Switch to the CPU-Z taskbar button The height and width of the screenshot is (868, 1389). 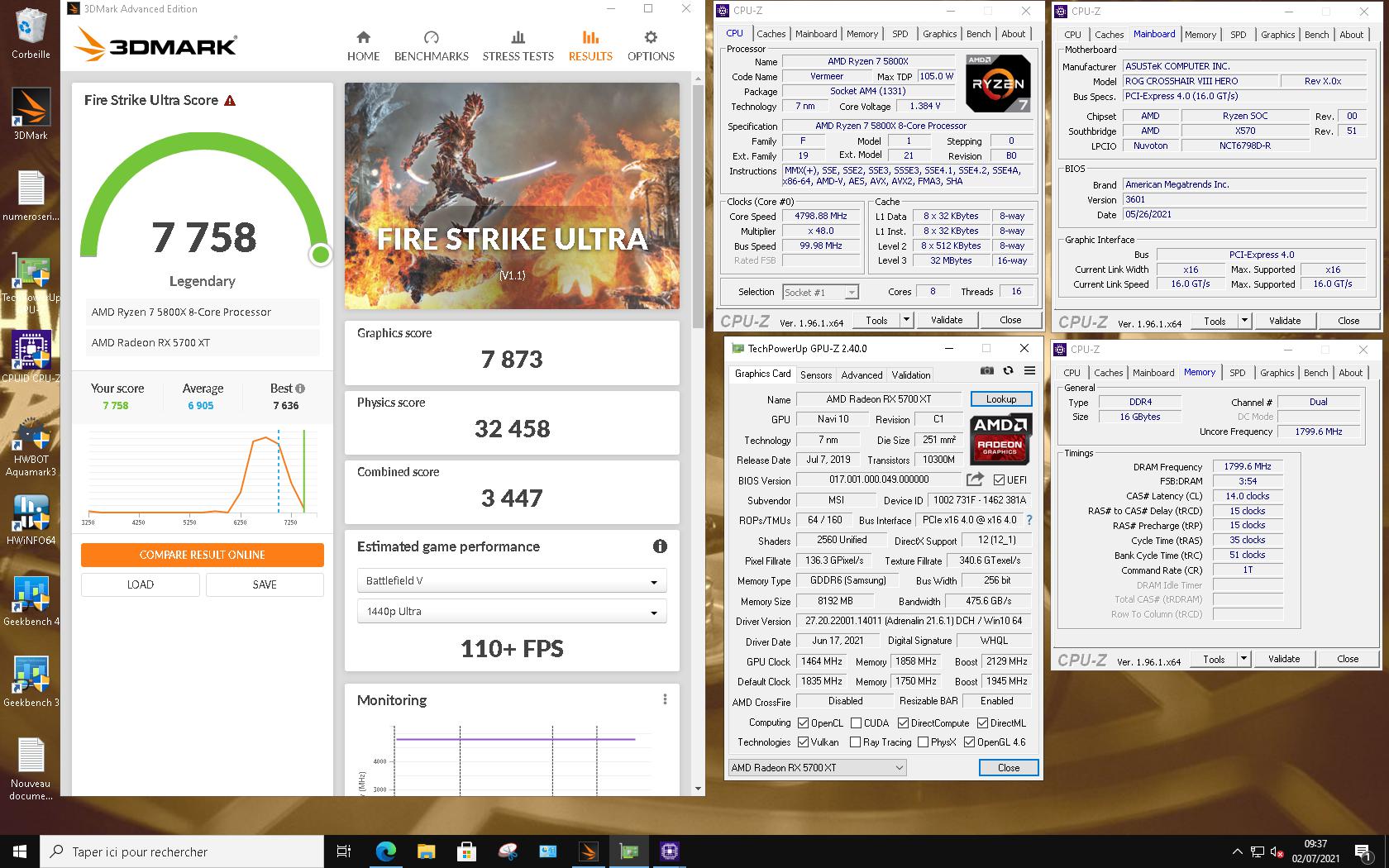(x=669, y=851)
